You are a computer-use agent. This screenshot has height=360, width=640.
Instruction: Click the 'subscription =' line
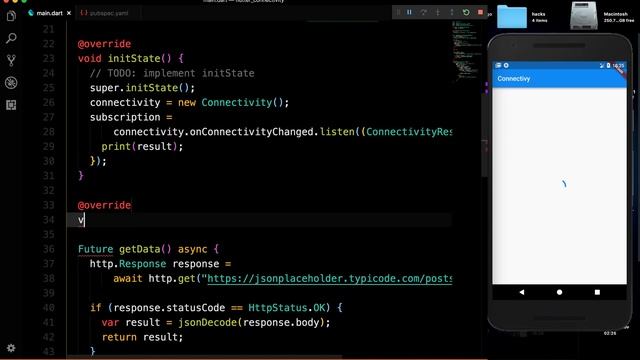click(x=131, y=118)
